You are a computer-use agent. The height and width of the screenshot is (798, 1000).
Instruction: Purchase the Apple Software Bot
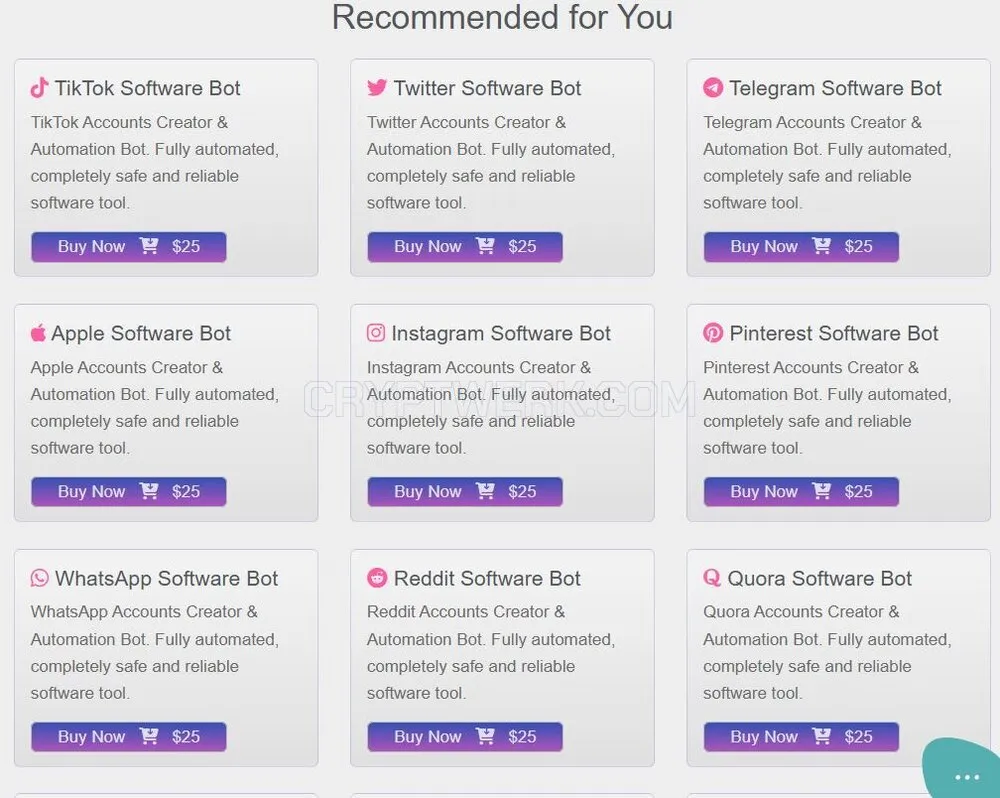pos(129,492)
